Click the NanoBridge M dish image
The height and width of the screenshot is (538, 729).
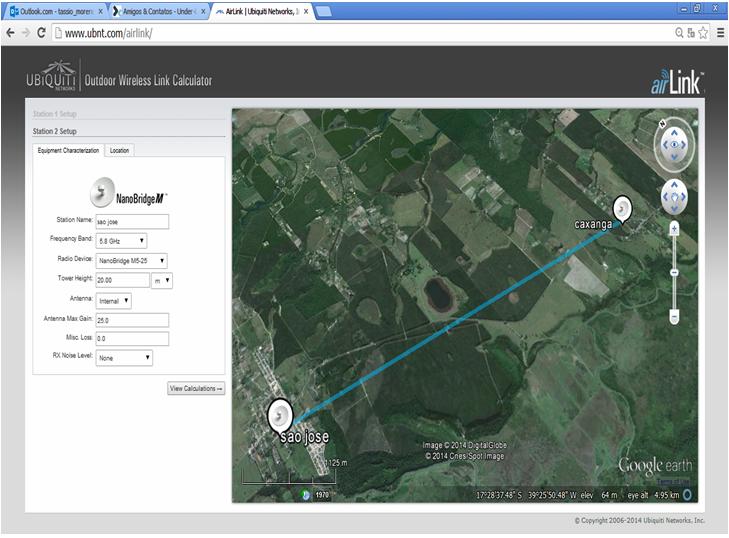pyautogui.click(x=102, y=192)
